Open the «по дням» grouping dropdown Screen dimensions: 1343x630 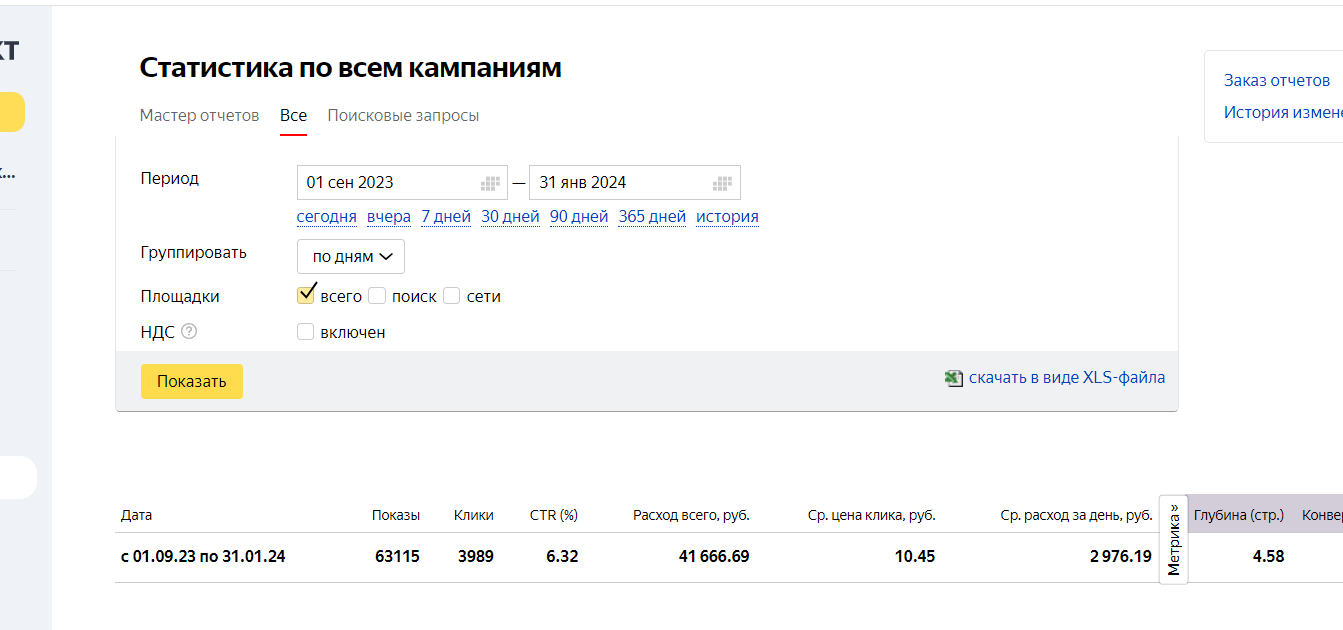351,256
